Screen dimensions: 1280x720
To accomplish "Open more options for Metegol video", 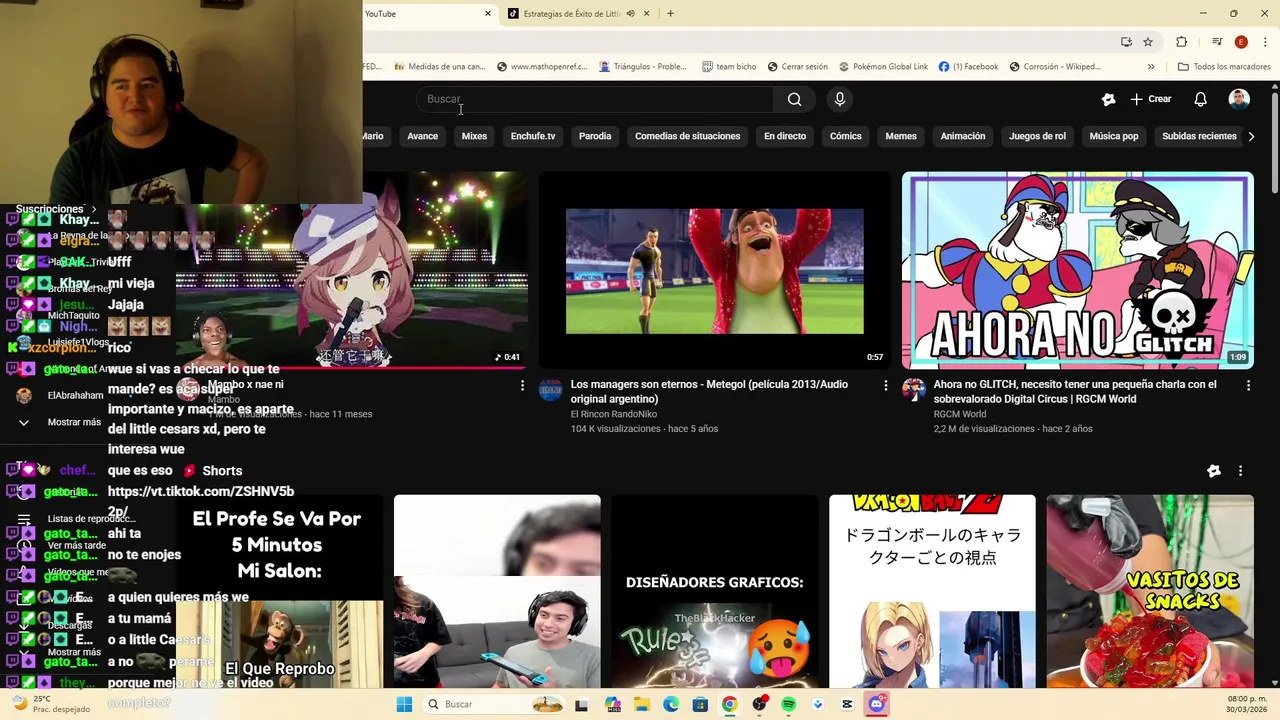I will point(885,385).
